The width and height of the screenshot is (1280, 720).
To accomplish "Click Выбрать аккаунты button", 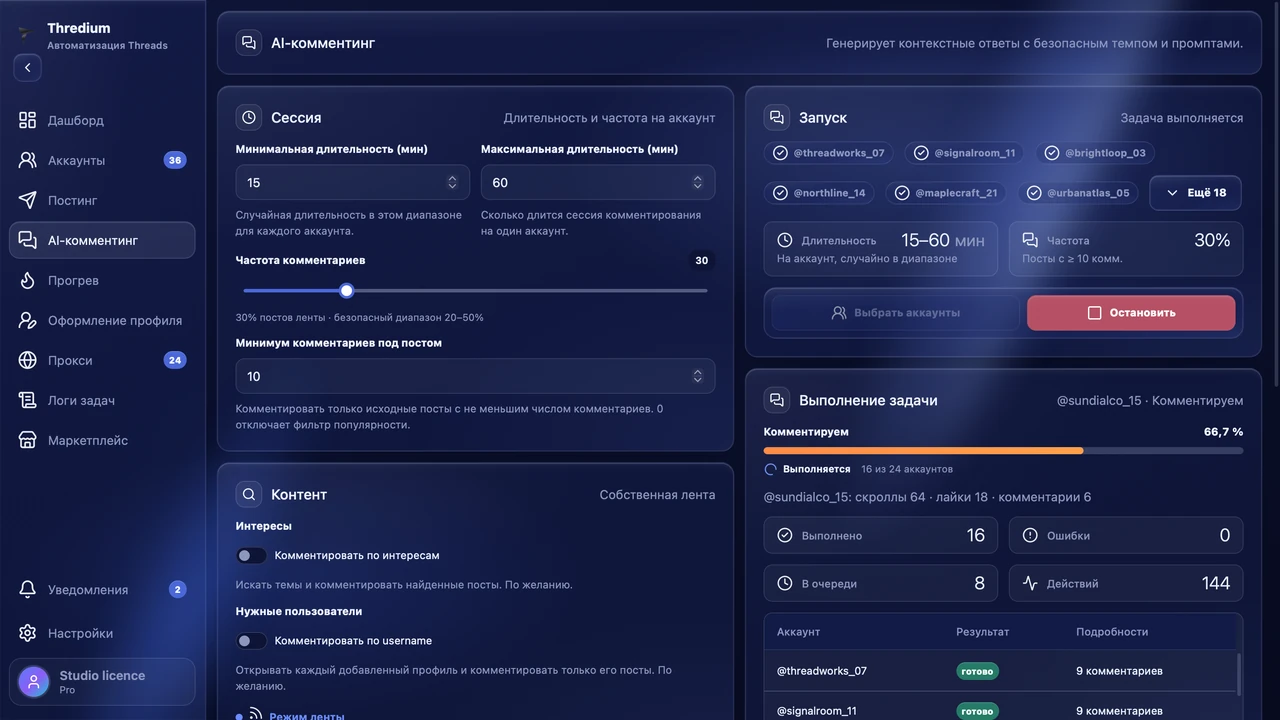I will (895, 313).
